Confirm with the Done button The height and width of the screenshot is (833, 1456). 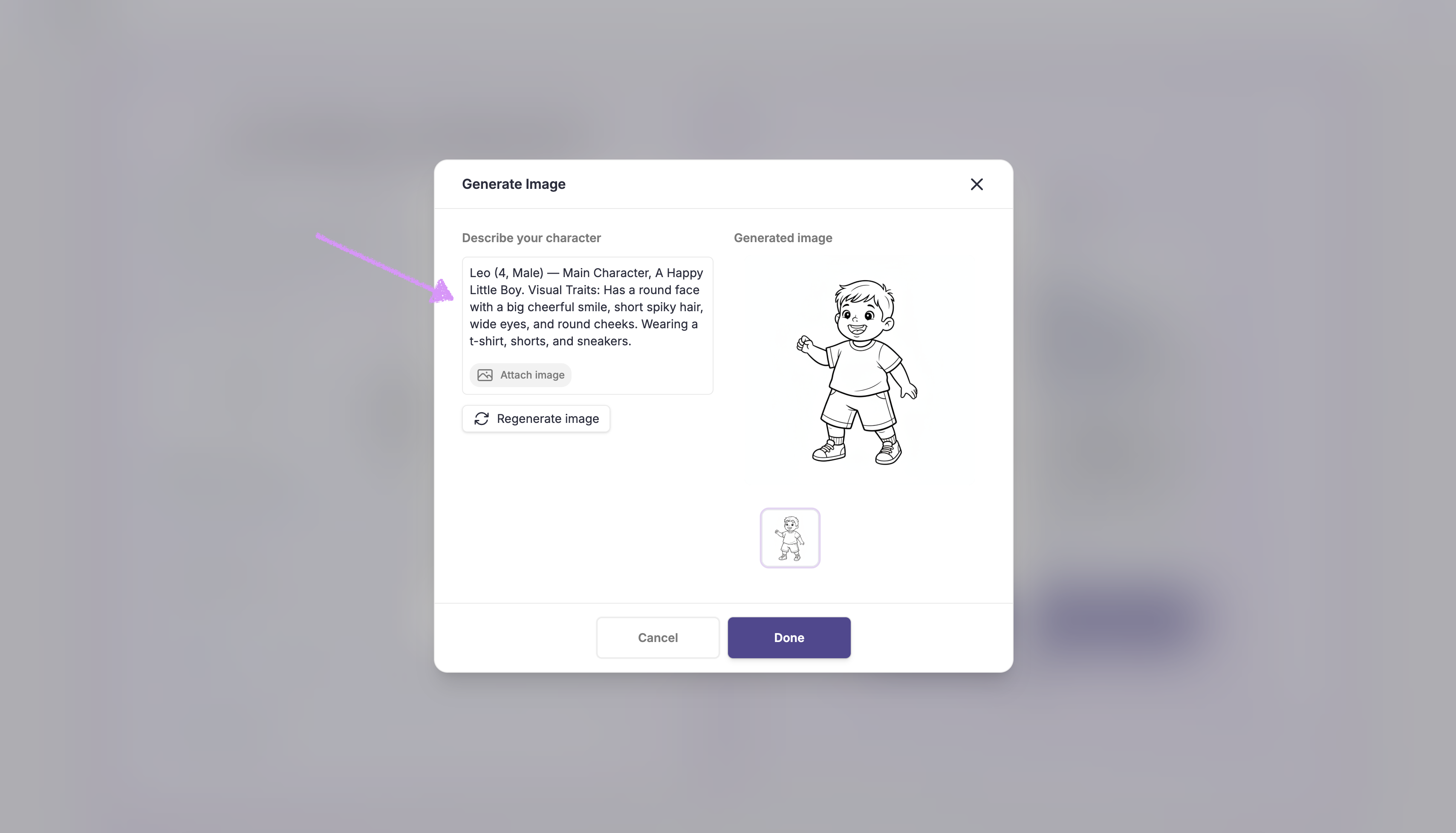tap(789, 637)
